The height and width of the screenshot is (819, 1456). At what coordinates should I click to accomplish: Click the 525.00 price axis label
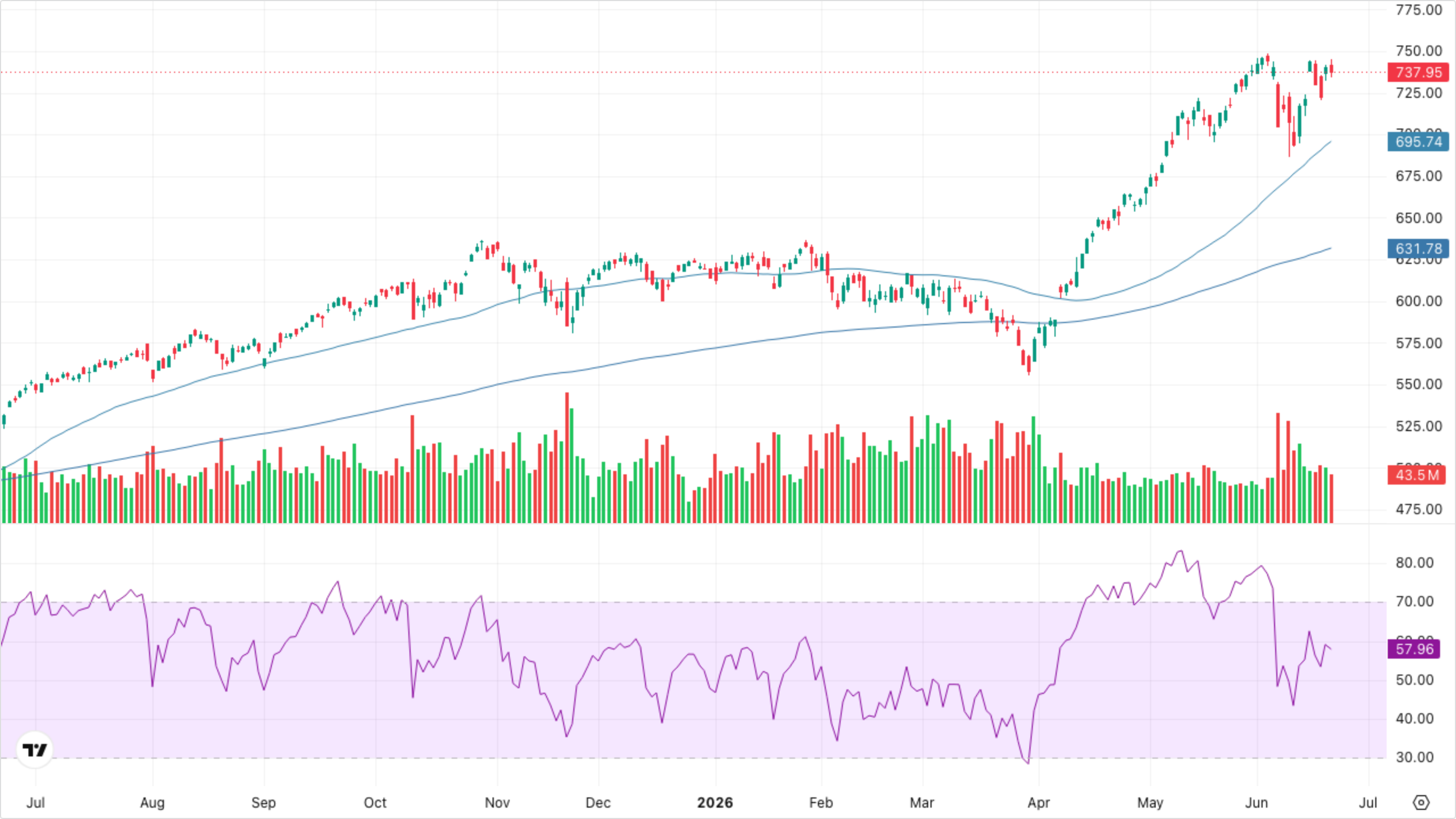1418,427
